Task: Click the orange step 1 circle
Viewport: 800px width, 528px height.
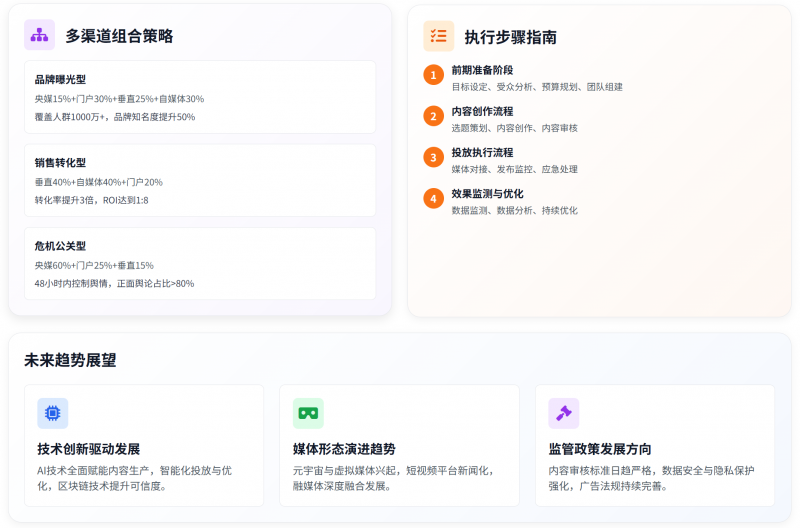Action: (433, 75)
